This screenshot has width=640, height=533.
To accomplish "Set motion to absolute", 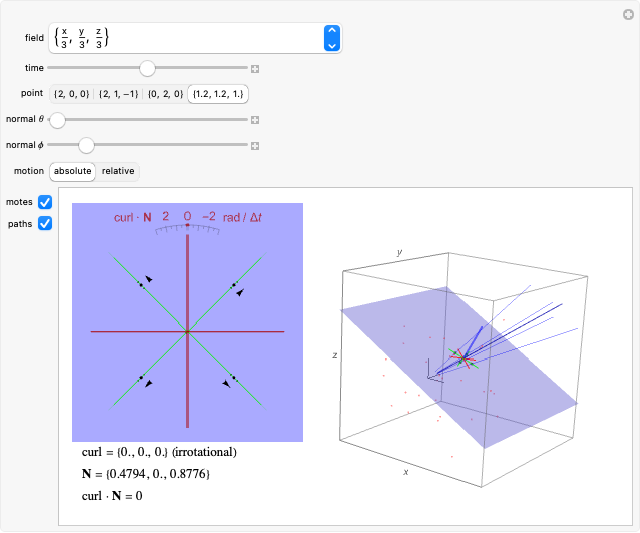I will 73,171.
